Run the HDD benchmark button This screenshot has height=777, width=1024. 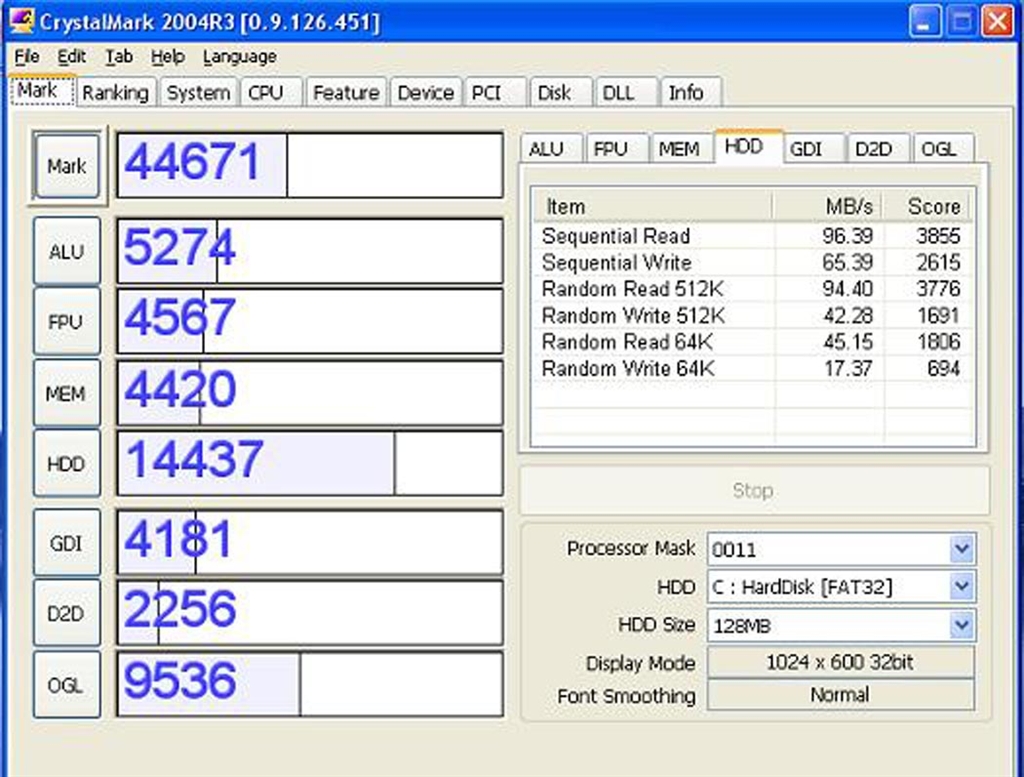pos(67,463)
